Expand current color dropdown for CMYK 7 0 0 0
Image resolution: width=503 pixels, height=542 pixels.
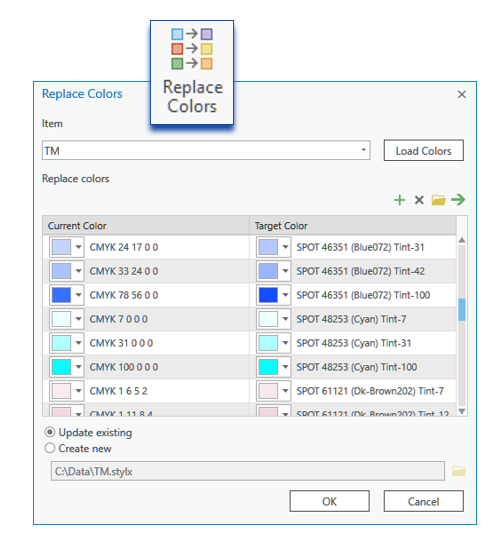pyautogui.click(x=78, y=319)
